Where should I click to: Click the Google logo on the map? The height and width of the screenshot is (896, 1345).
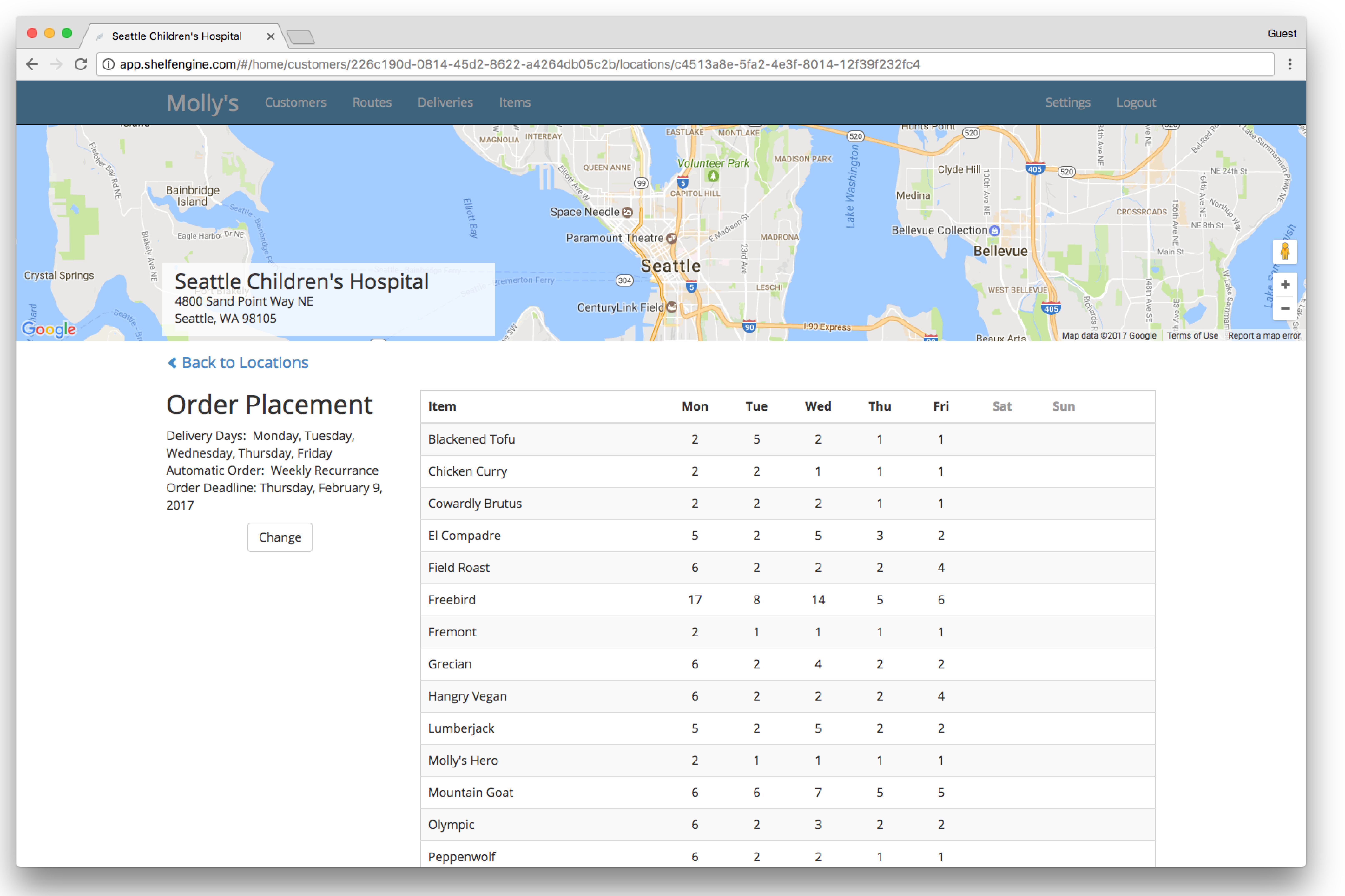point(49,329)
